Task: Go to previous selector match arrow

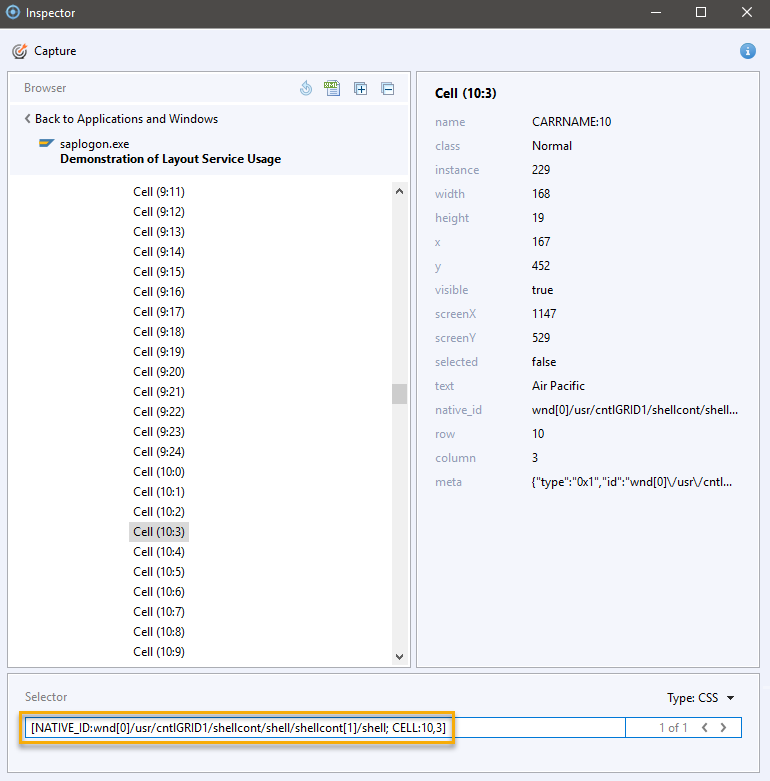Action: (x=705, y=728)
